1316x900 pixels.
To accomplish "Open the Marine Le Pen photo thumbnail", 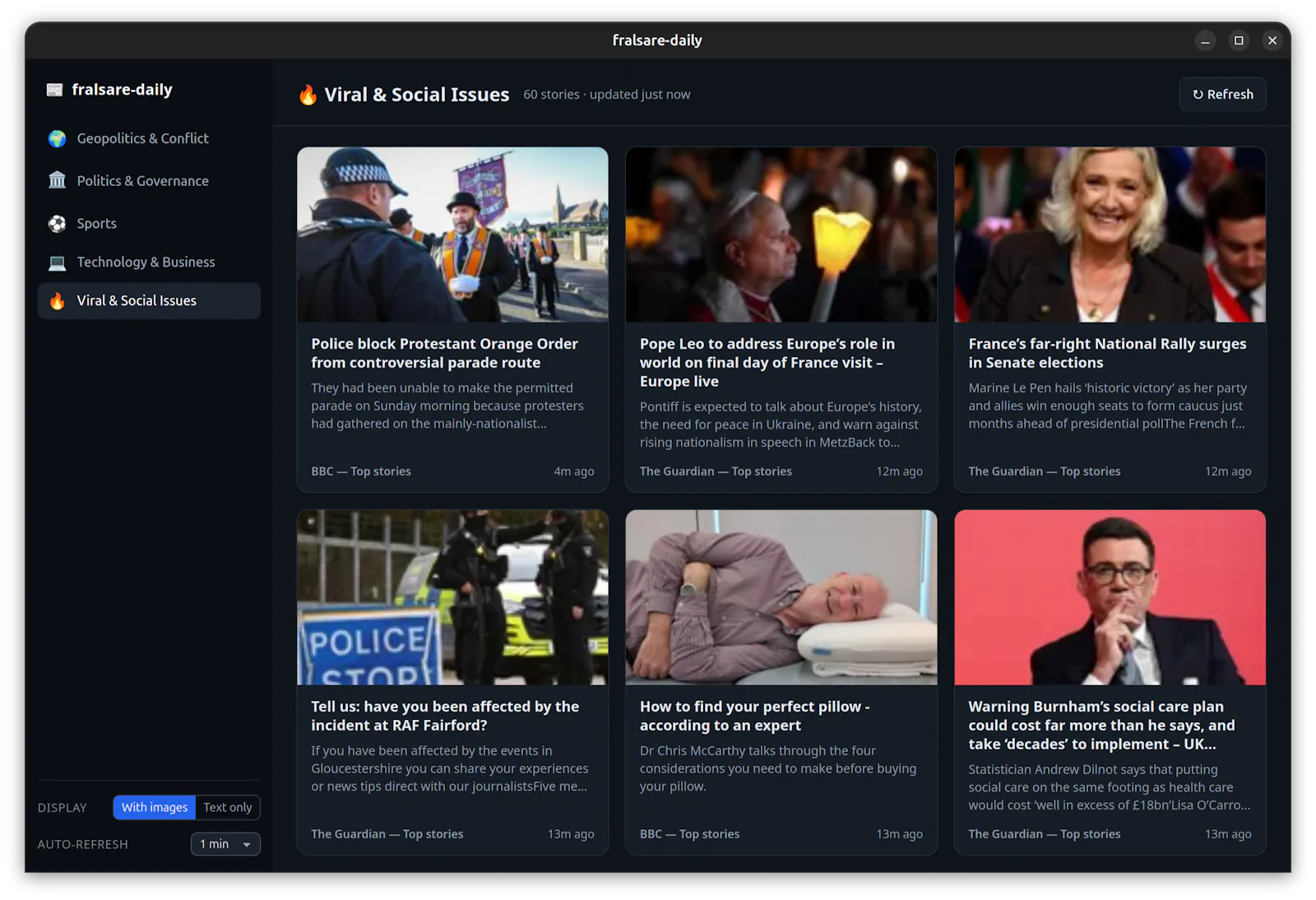I will coord(1110,234).
